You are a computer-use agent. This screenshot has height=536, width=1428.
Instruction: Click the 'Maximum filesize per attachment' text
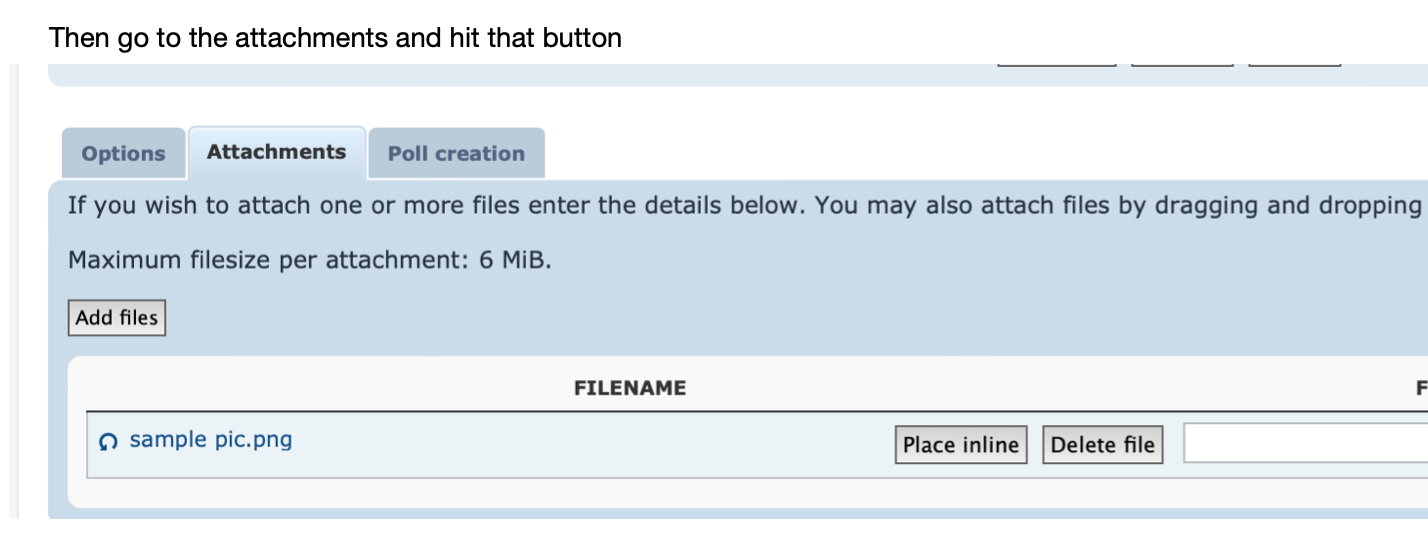tap(270, 261)
